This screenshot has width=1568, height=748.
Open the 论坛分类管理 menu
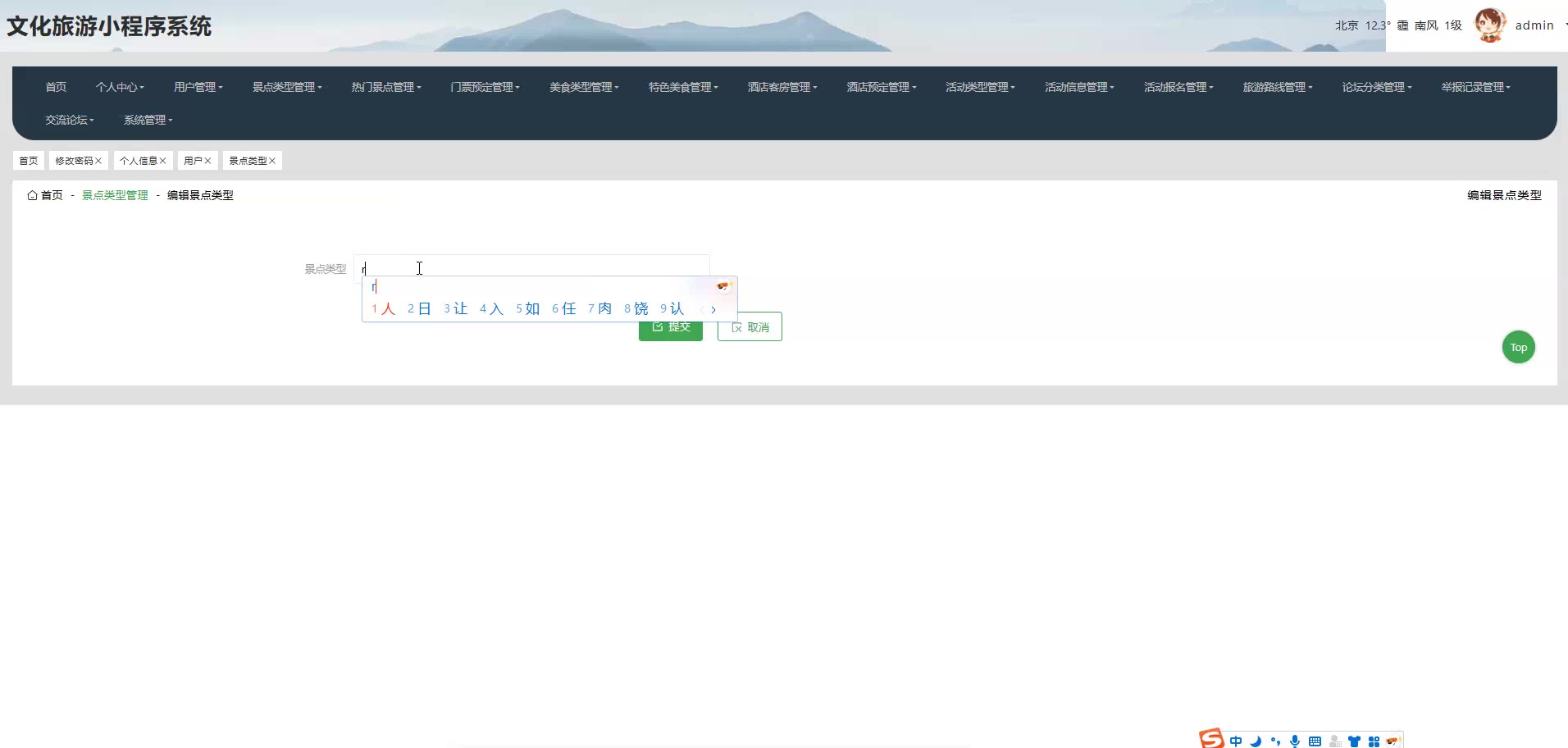(x=1377, y=87)
